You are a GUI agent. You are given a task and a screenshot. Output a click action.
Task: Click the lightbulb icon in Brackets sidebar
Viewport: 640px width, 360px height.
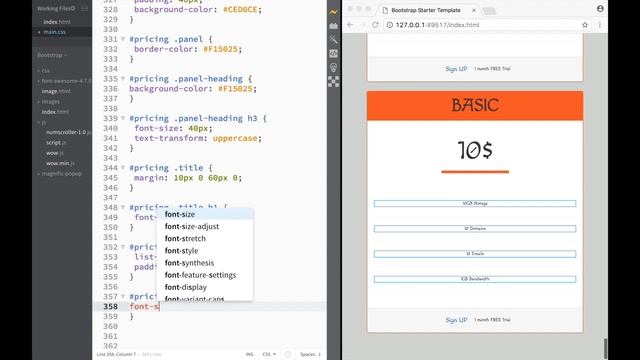click(x=333, y=67)
